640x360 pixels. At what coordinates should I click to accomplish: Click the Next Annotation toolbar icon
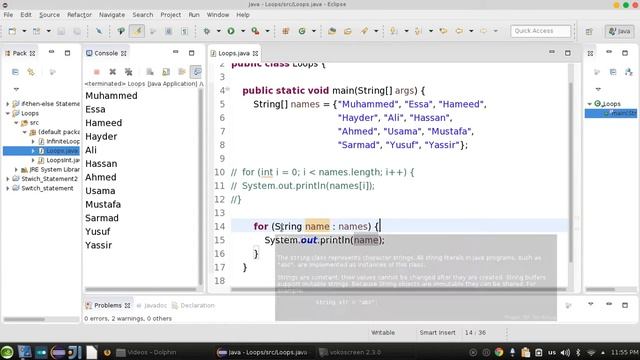394,31
